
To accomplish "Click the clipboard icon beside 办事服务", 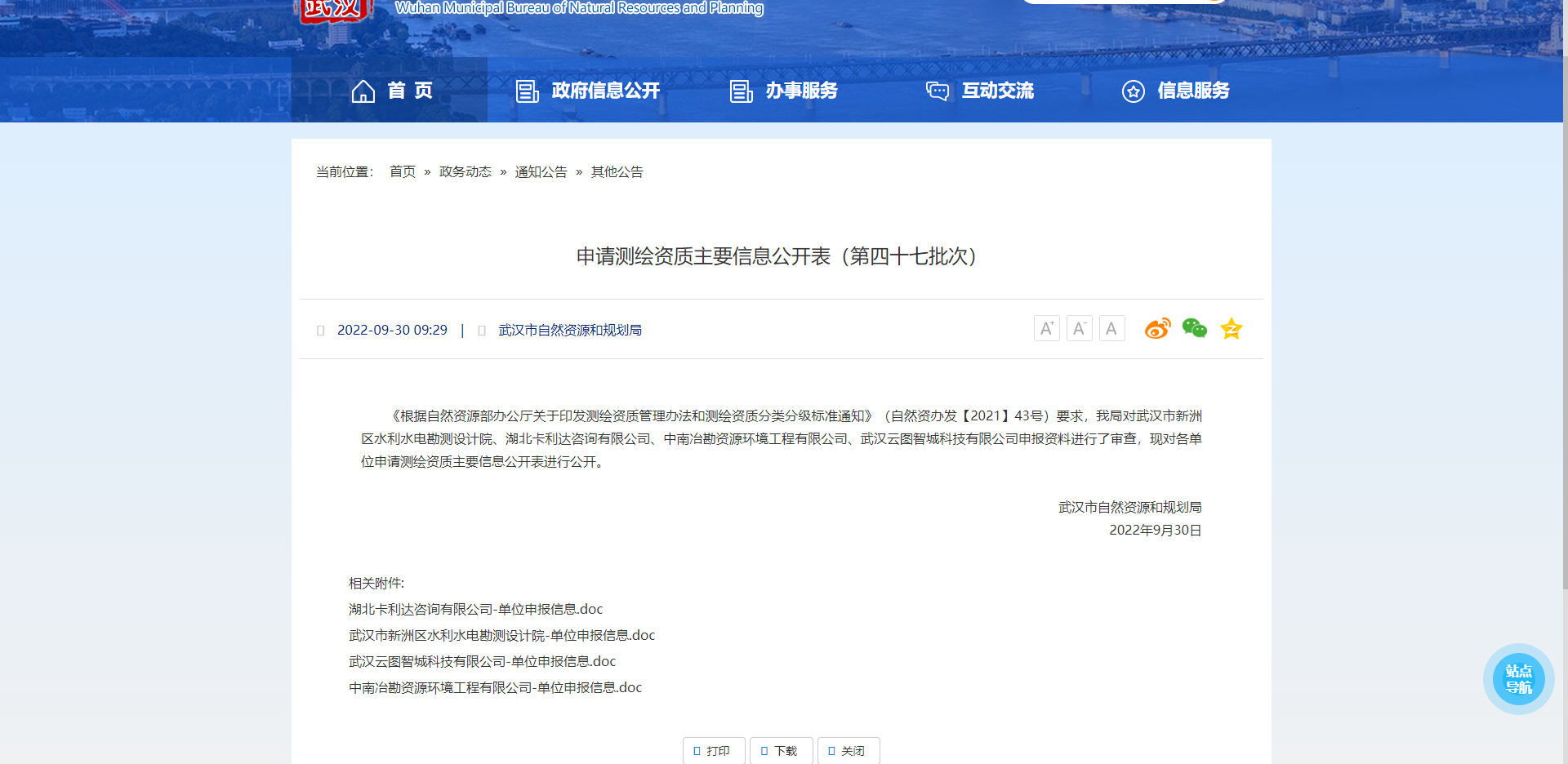I will click(741, 91).
